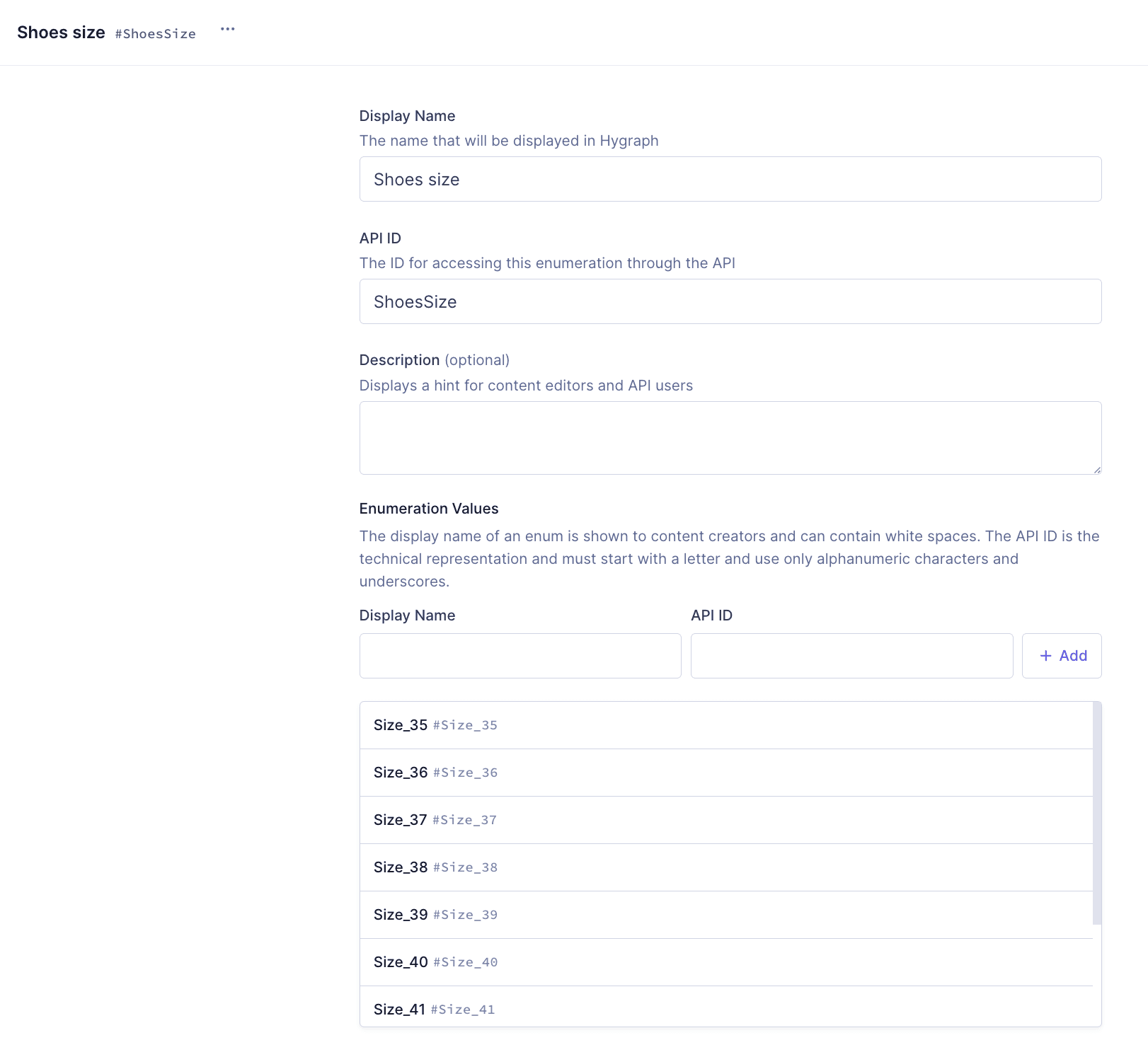Click the Size_38 enumeration value
This screenshot has width=1148, height=1040.
[725, 867]
